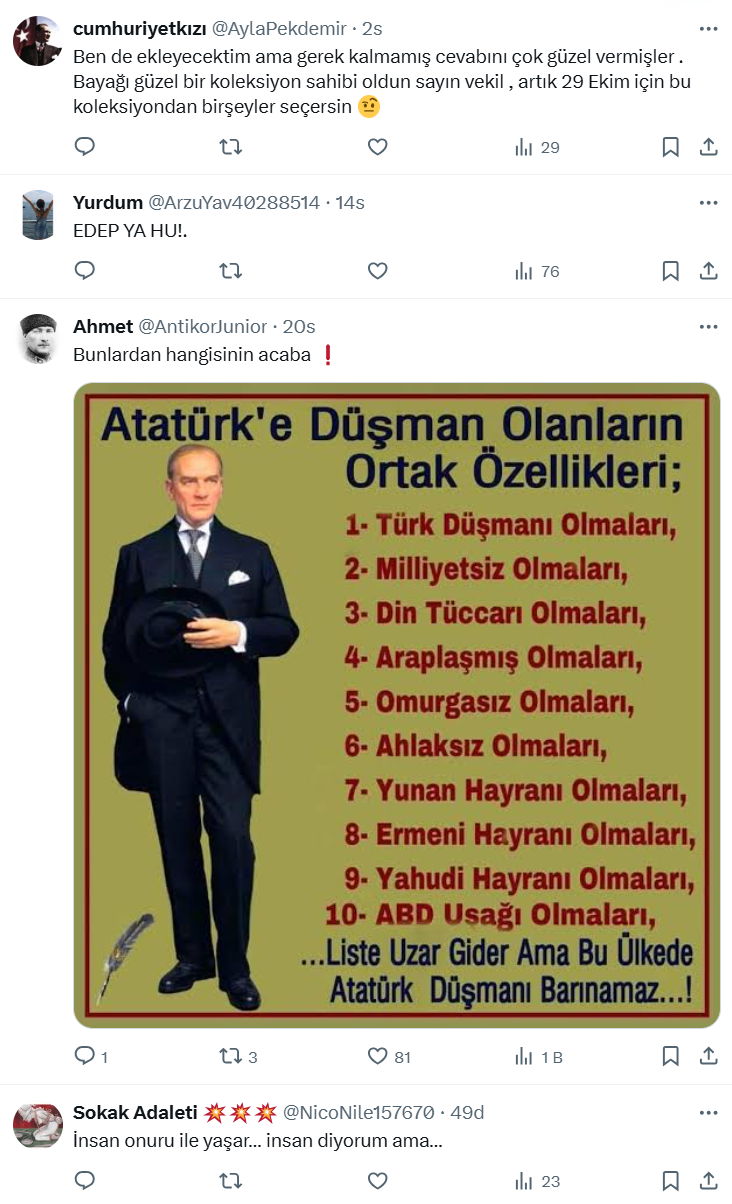Like Yurdum's 'EDEP YA HU!' tweet
The width and height of the screenshot is (732, 1204).
[x=377, y=271]
